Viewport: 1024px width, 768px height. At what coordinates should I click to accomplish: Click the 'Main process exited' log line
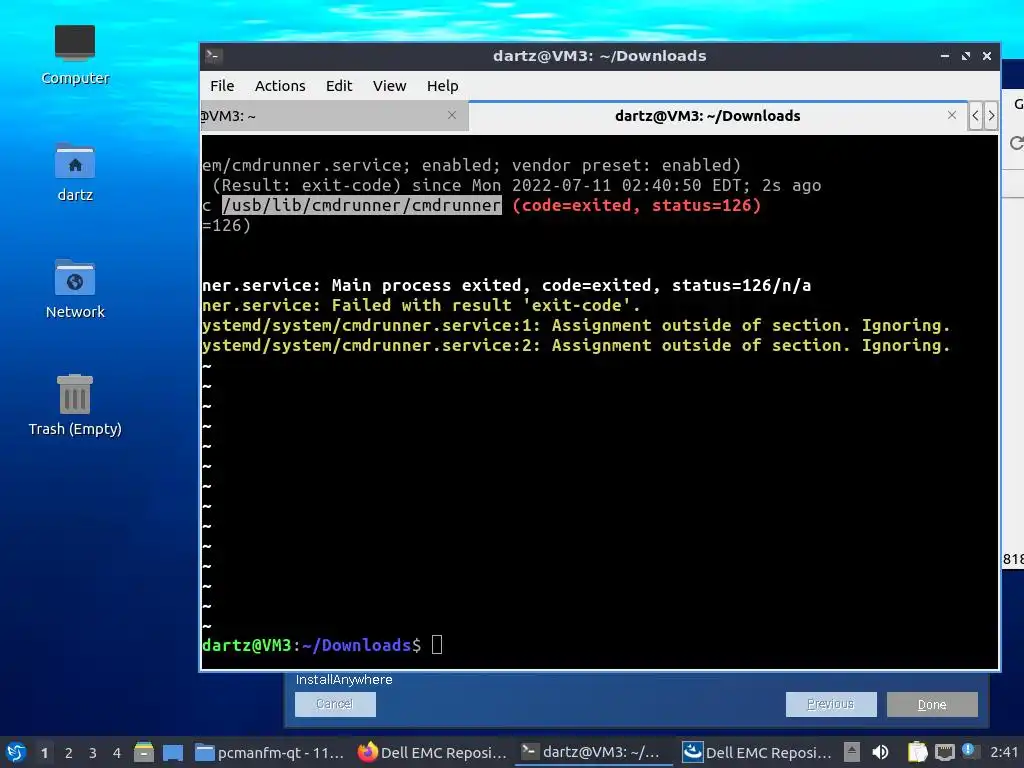click(x=506, y=285)
